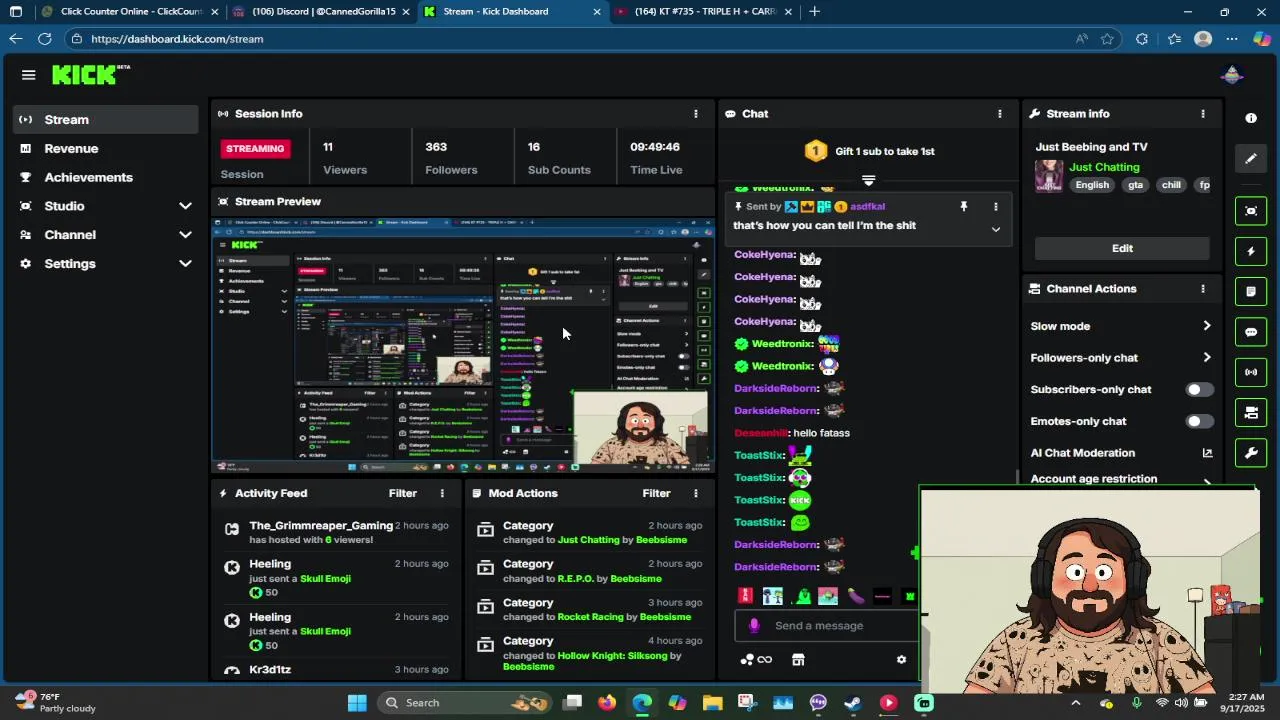This screenshot has height=720, width=1280.
Task: Click the gta stream tag
Action: click(x=1135, y=185)
